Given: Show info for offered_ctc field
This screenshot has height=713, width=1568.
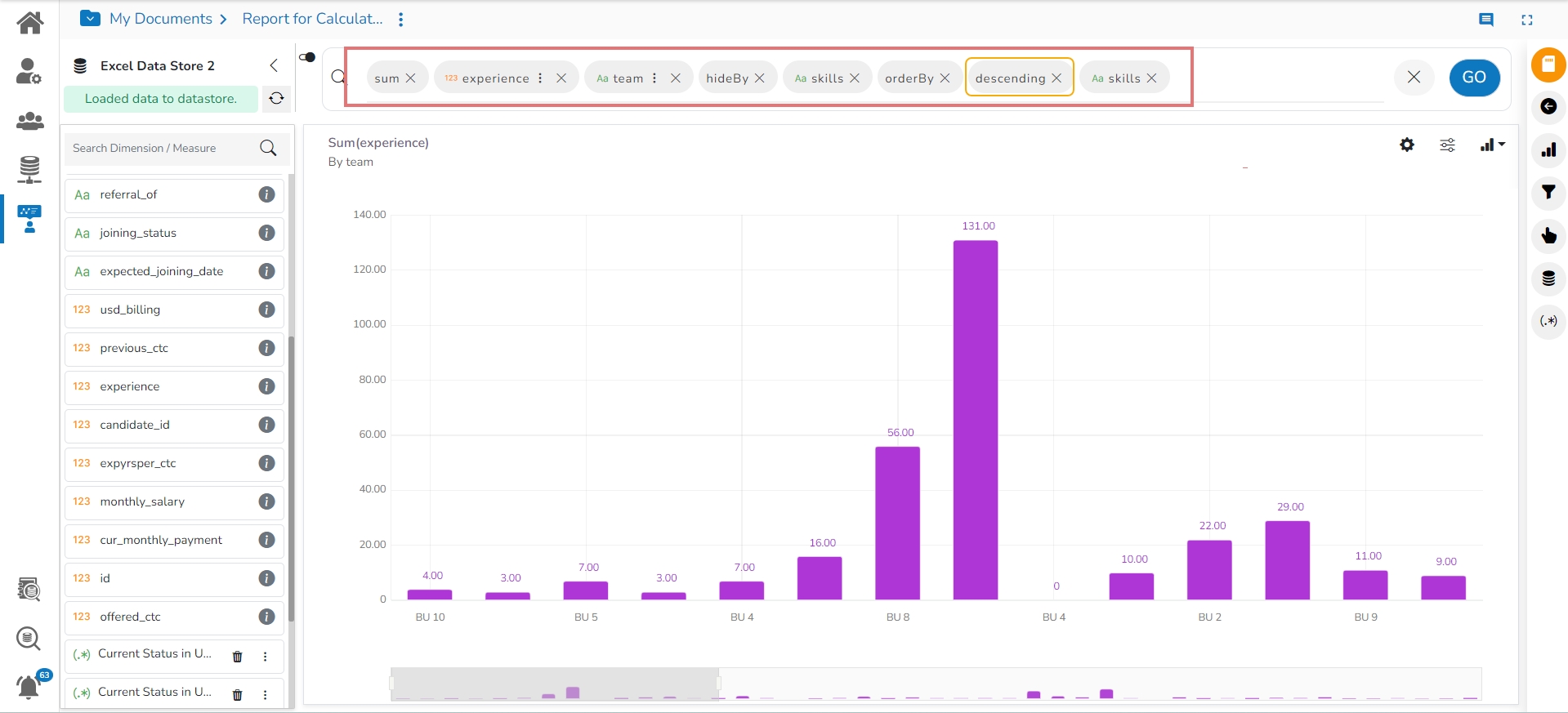Looking at the screenshot, I should pos(266,617).
